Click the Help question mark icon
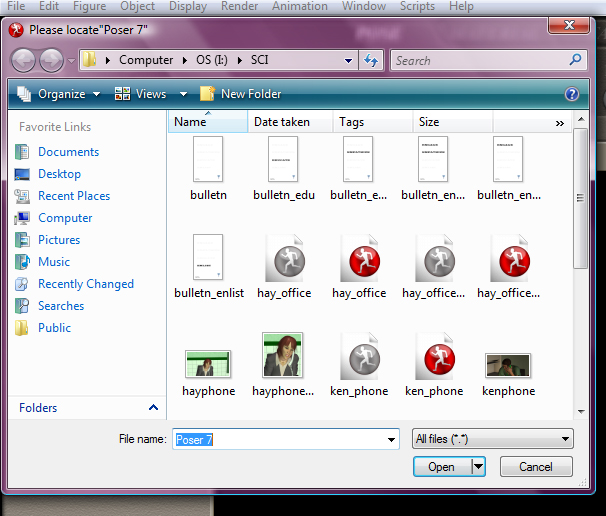 point(571,94)
